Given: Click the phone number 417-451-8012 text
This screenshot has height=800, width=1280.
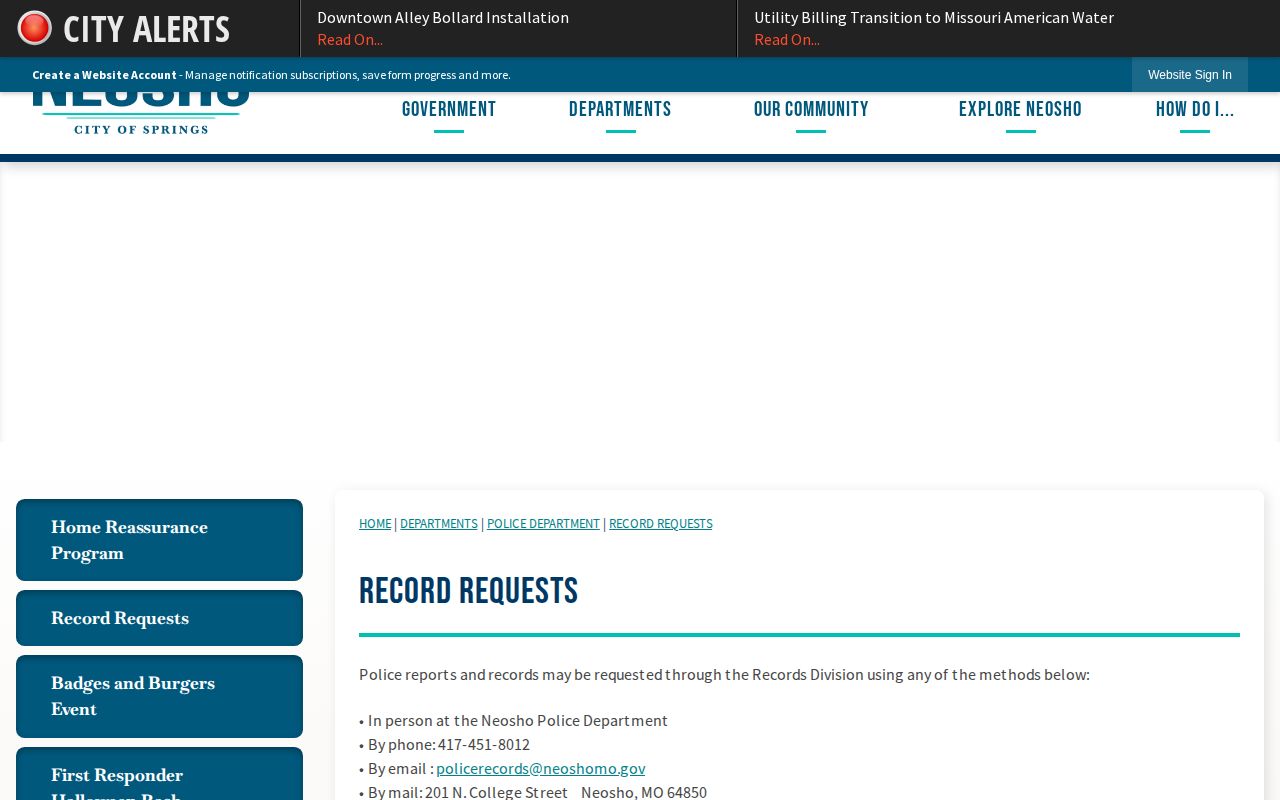Looking at the screenshot, I should [484, 744].
